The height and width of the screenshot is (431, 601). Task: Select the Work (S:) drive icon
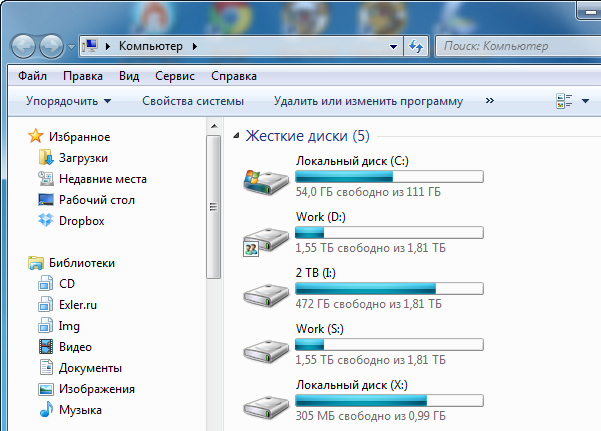click(266, 350)
